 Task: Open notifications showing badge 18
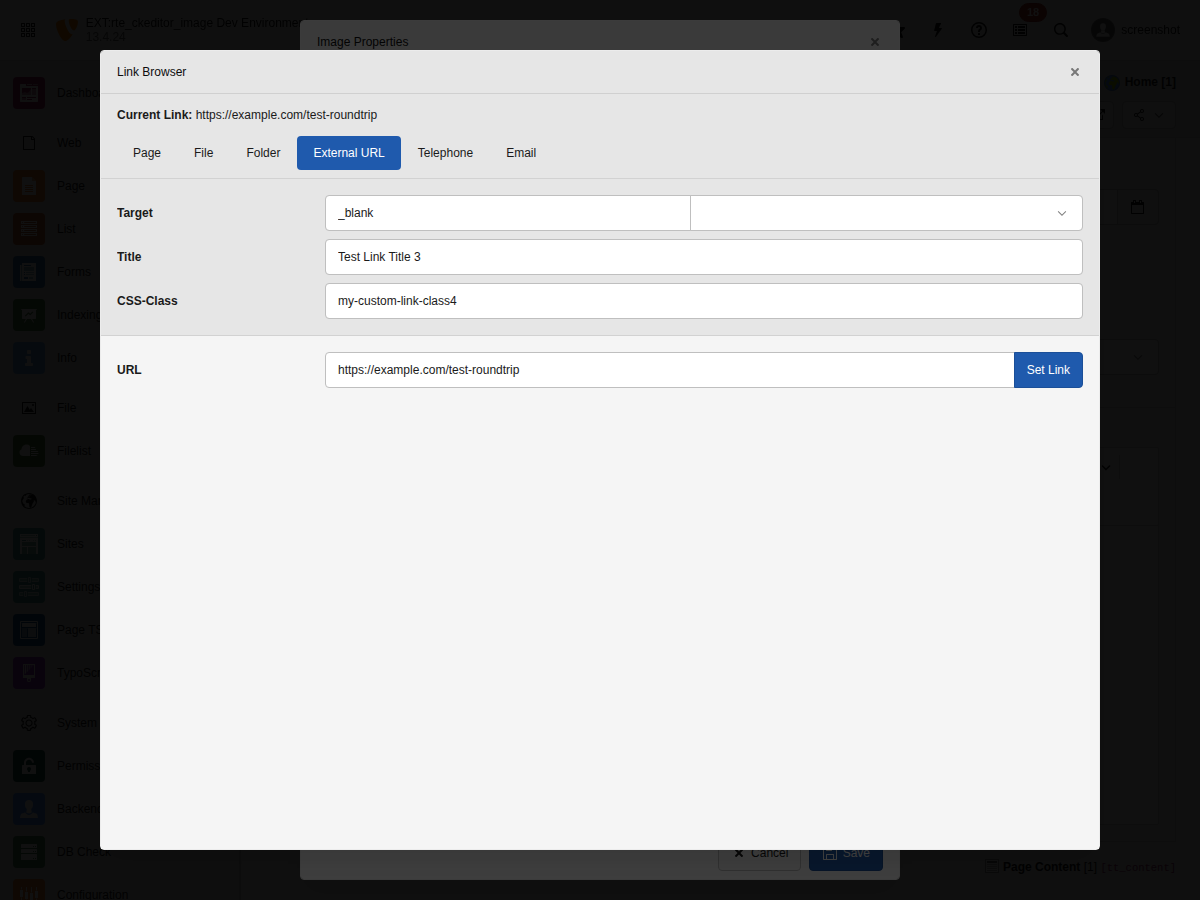click(x=1019, y=30)
